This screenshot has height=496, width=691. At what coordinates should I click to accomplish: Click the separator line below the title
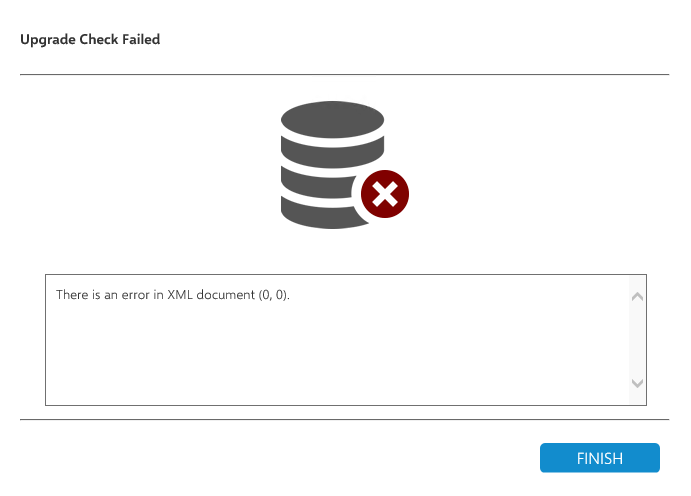click(x=344, y=75)
